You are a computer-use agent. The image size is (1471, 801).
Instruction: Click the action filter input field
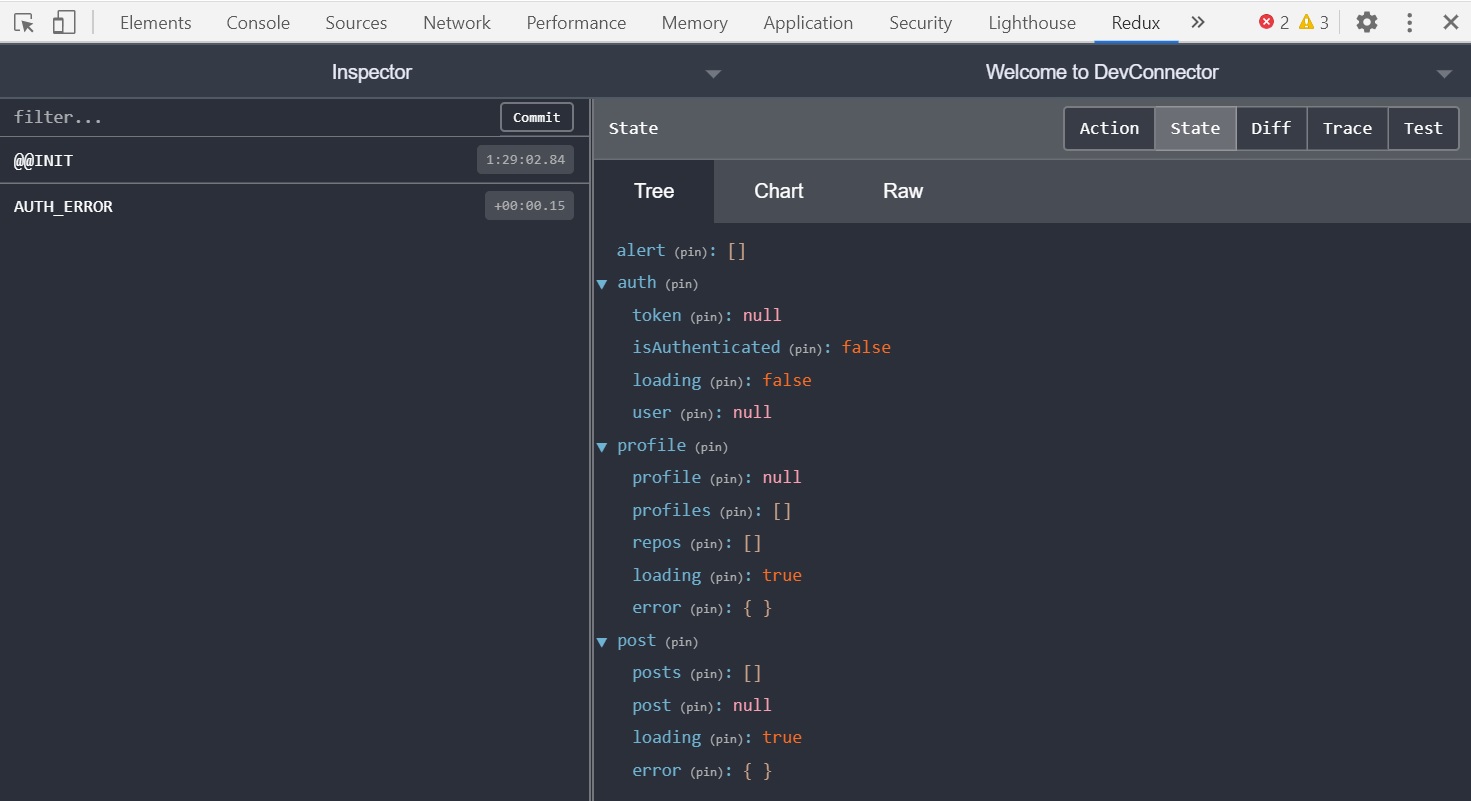coord(250,117)
